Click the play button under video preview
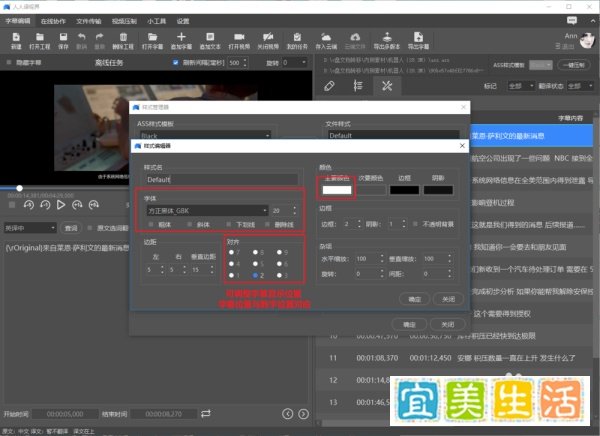 point(61,205)
